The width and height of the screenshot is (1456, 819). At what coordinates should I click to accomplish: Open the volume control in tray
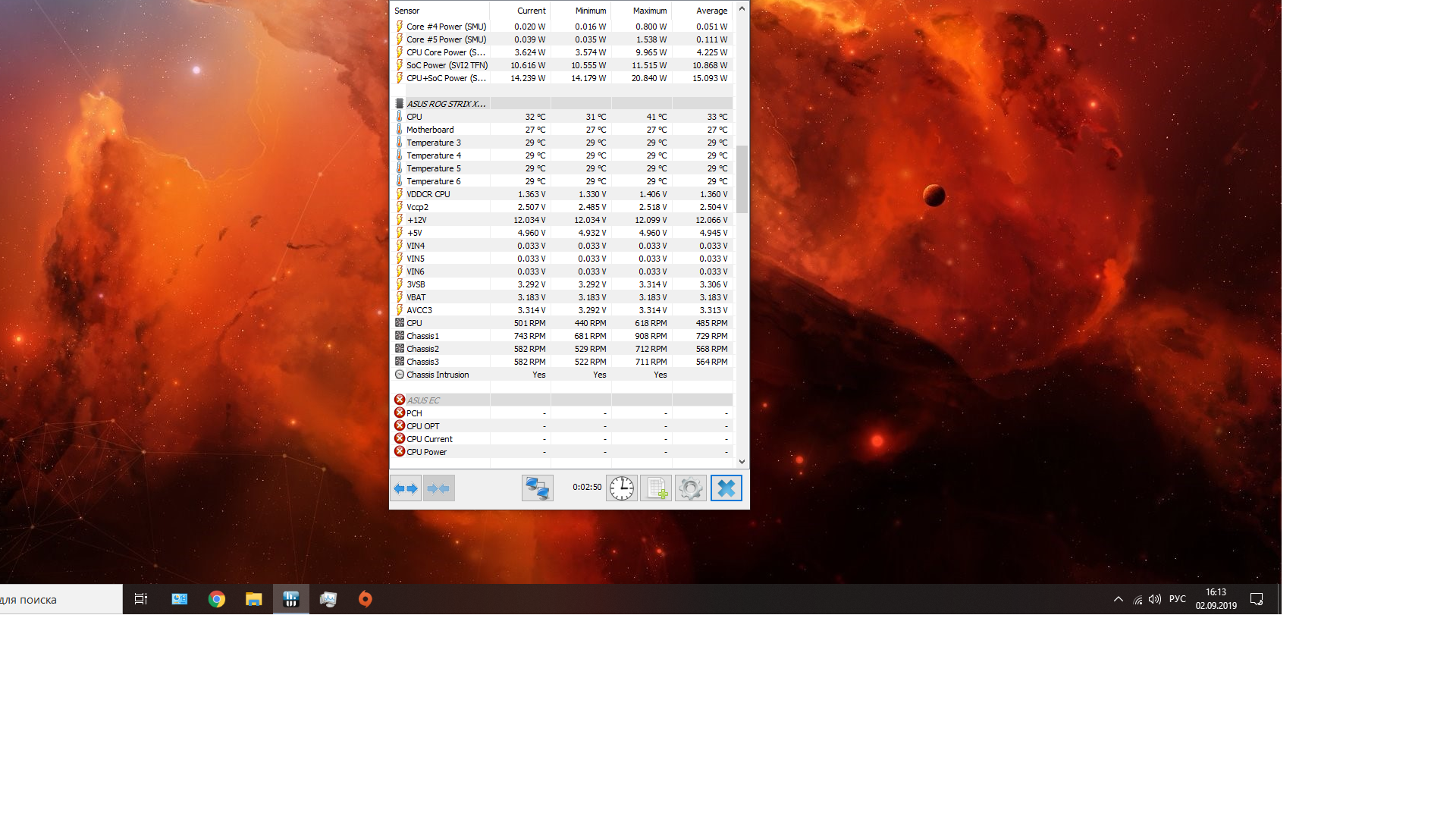1155,599
